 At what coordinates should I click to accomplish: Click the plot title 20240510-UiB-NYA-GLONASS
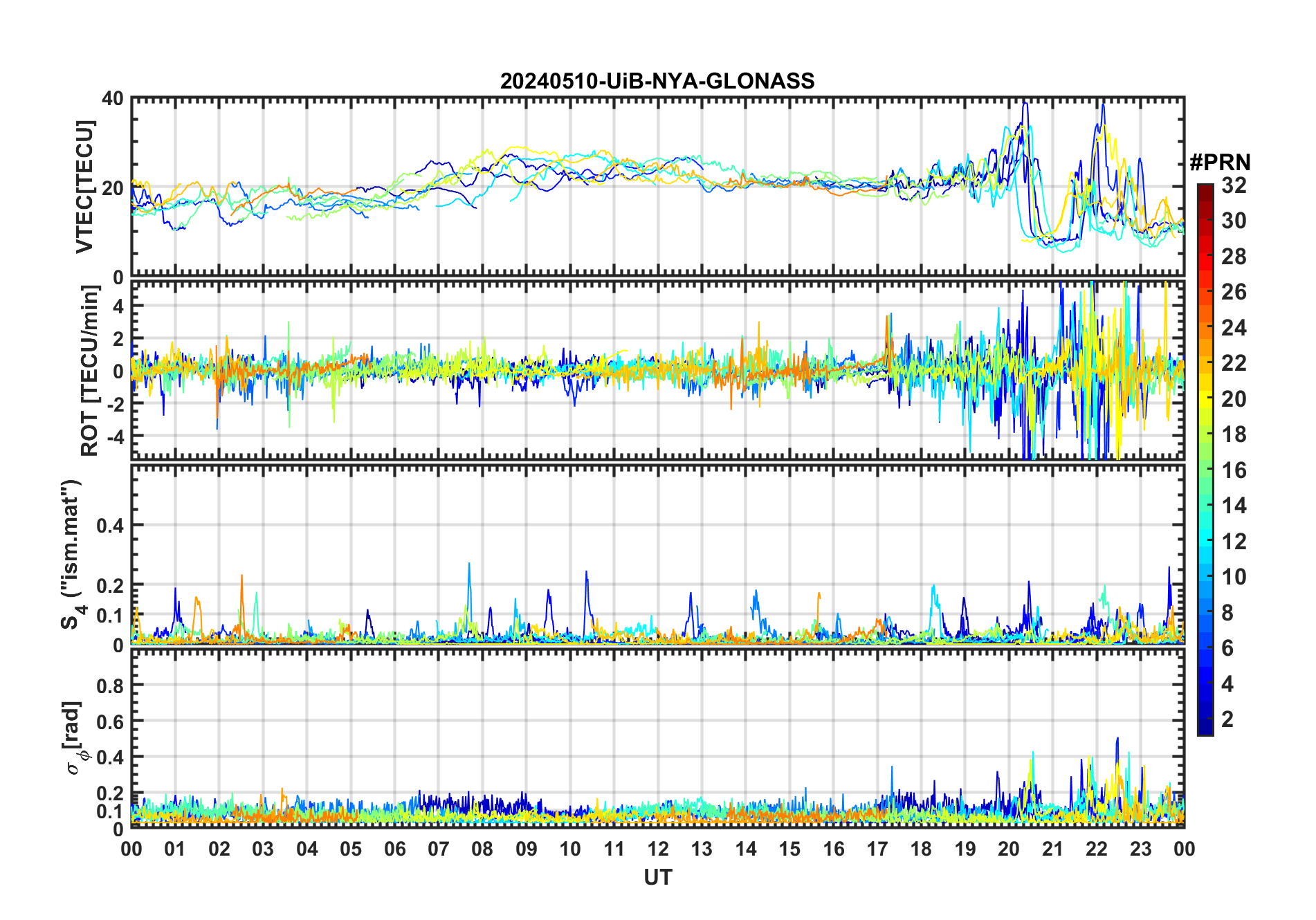(657, 81)
